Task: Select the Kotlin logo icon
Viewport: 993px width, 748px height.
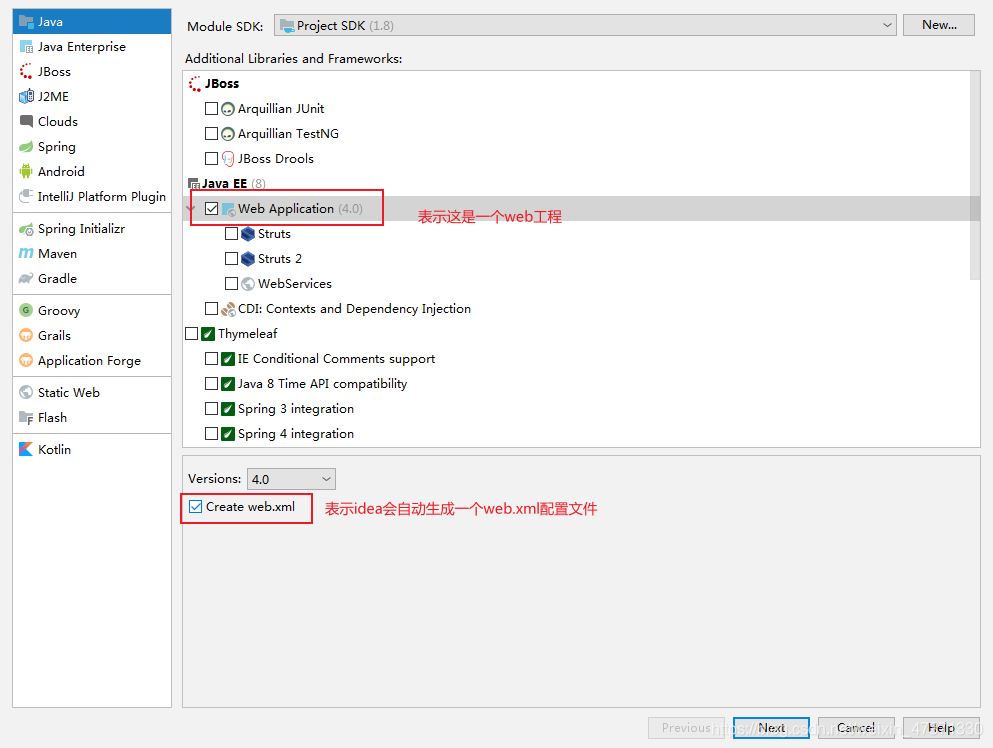Action: pyautogui.click(x=26, y=449)
